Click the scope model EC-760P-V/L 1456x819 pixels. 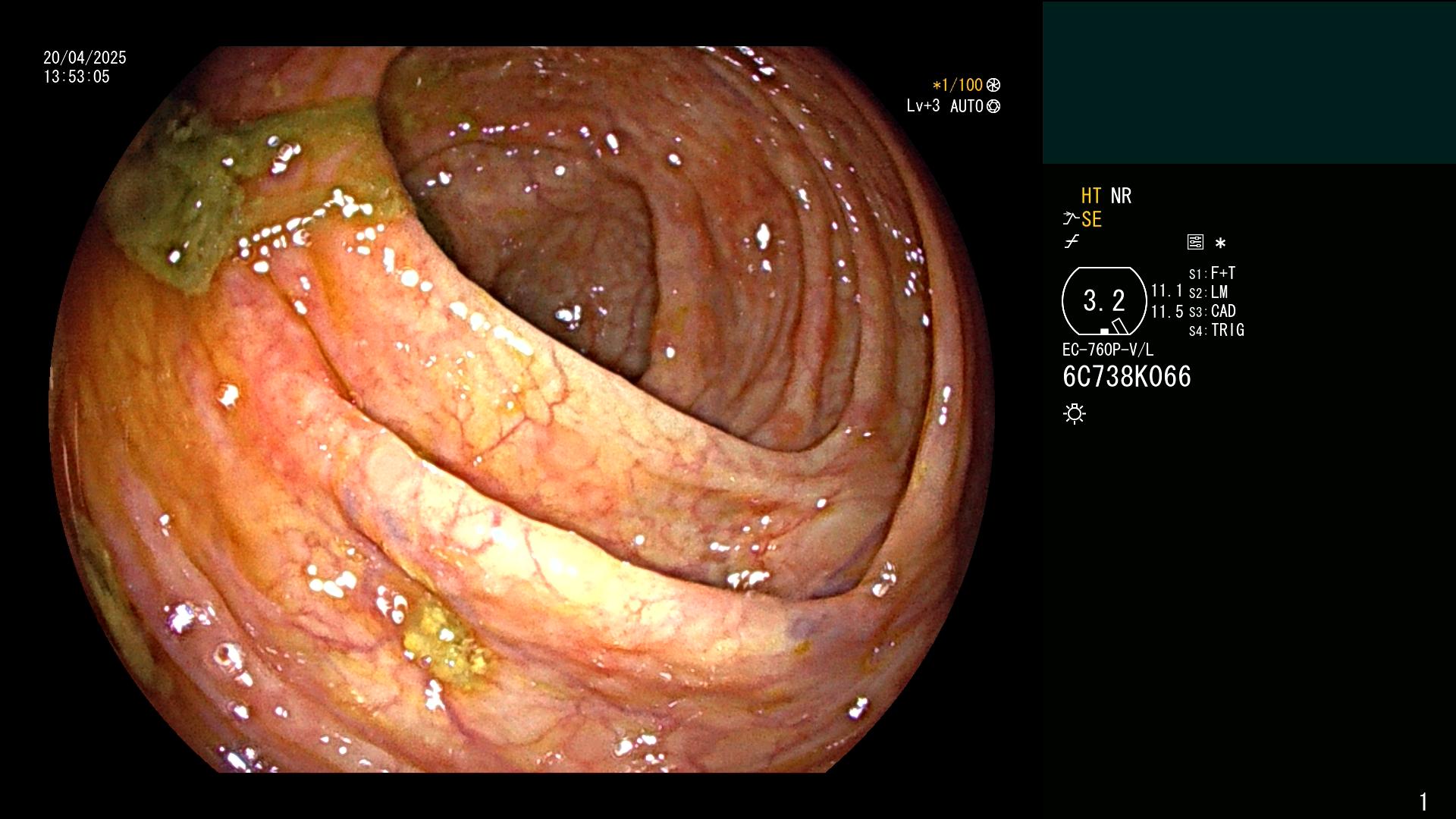[x=1108, y=350]
